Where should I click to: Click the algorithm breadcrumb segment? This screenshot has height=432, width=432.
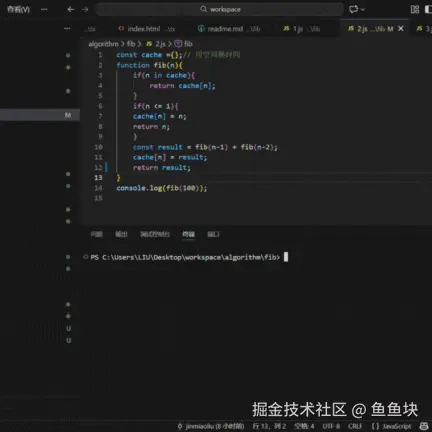[103, 44]
